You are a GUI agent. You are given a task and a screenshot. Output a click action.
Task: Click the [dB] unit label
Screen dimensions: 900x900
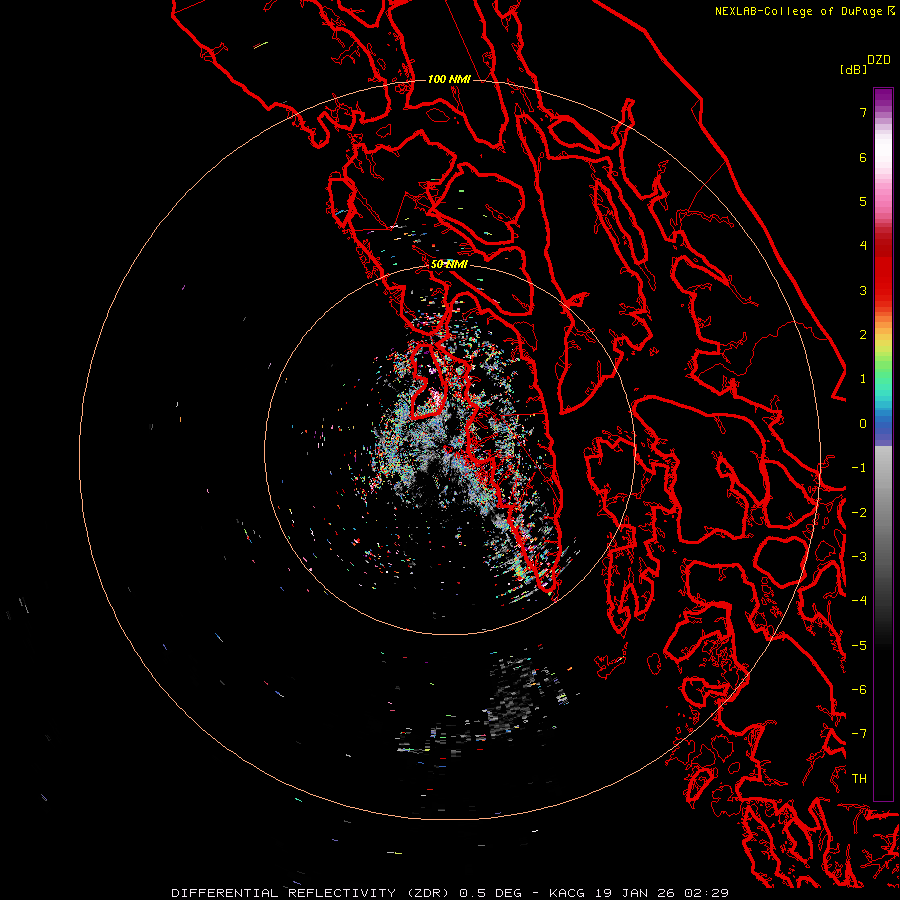coord(853,69)
